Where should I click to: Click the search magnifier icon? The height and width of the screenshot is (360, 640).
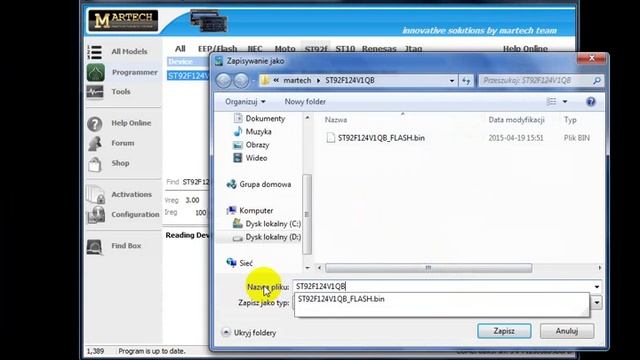point(596,80)
